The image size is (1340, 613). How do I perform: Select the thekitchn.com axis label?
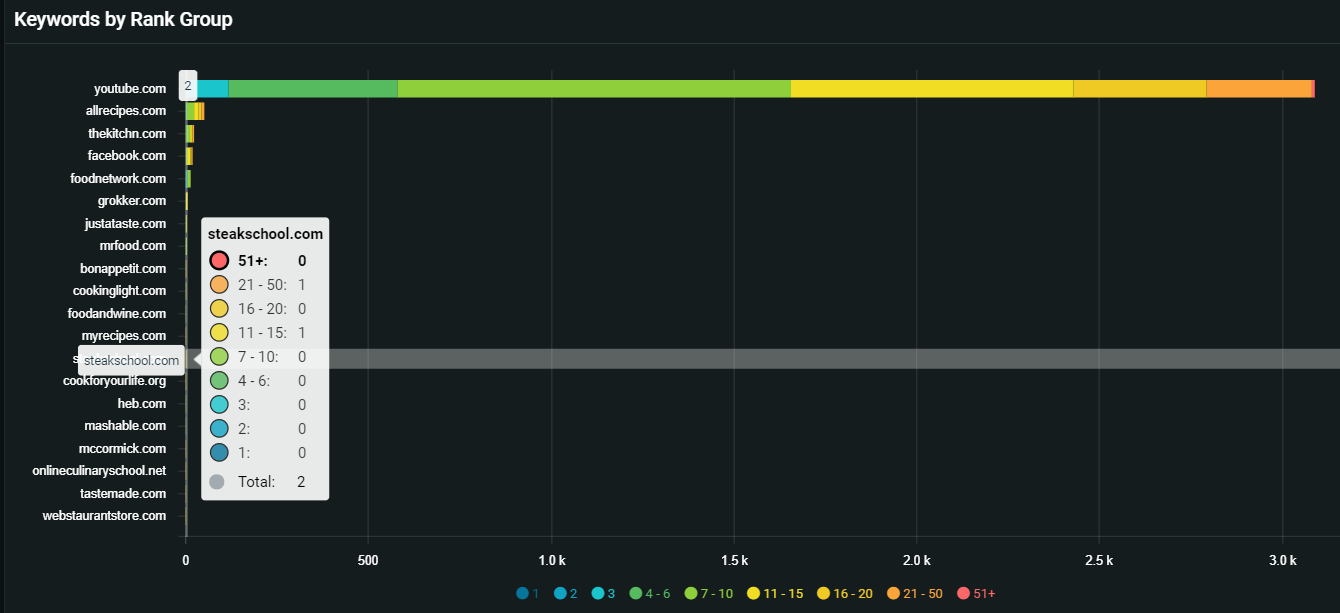(x=127, y=134)
